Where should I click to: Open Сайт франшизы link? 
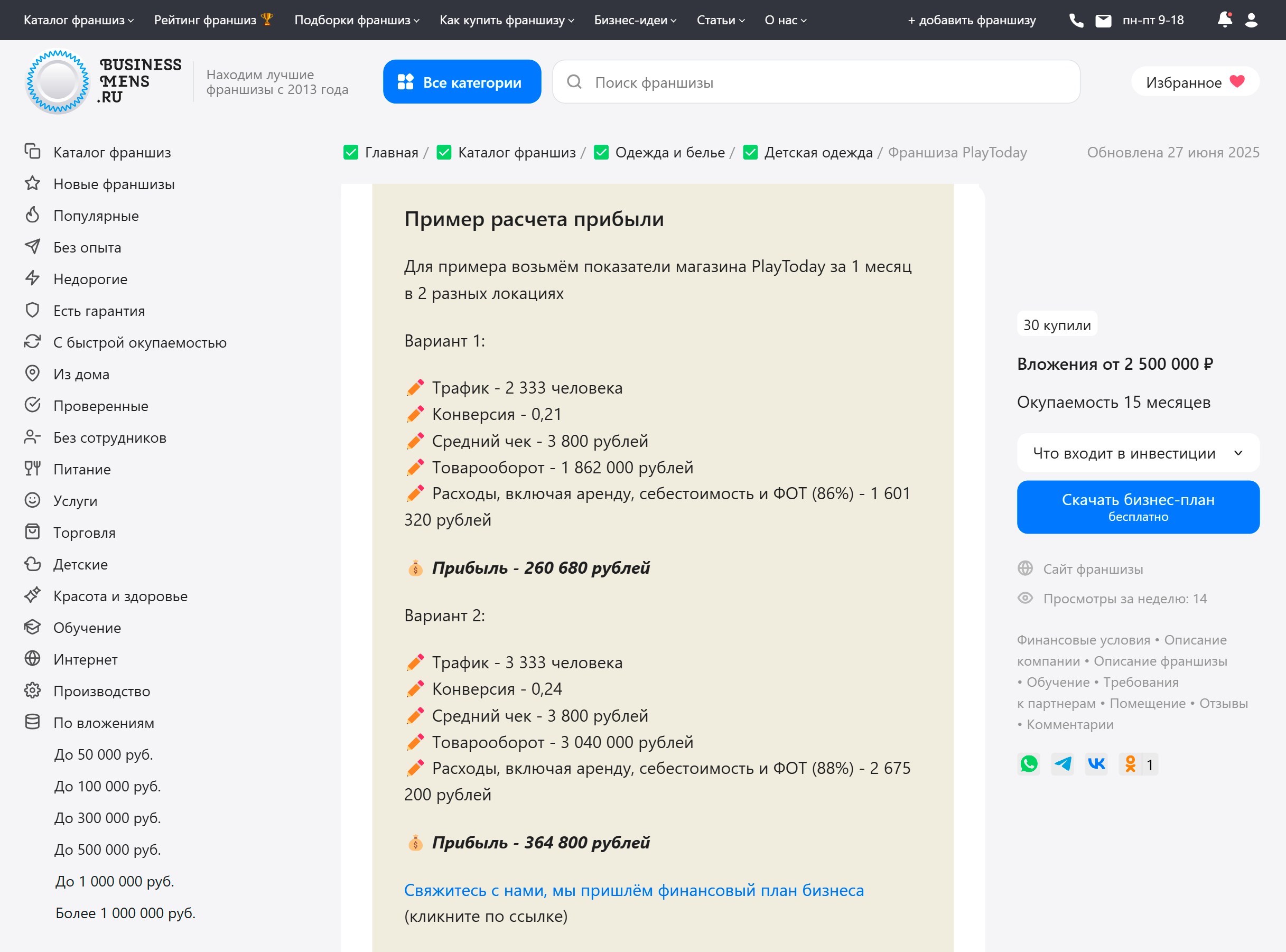(x=1093, y=569)
